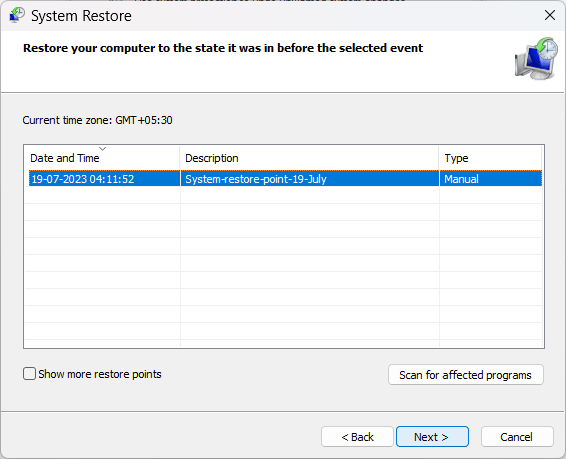Click the Current time zone GMT+05:30 text
This screenshot has height=459, width=566.
coord(97,120)
